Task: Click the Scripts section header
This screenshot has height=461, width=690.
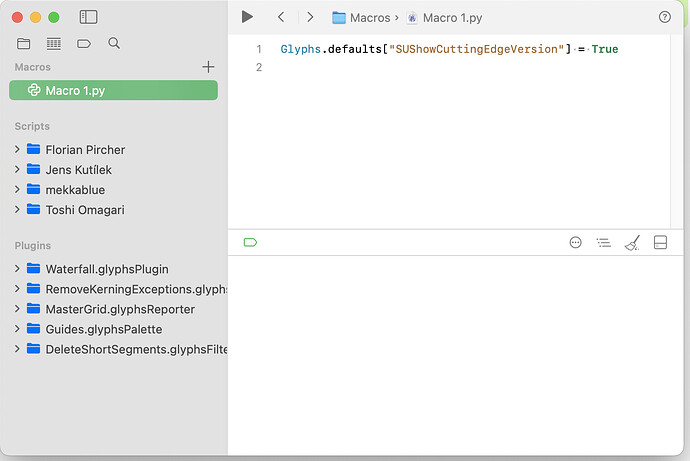Action: [32, 126]
